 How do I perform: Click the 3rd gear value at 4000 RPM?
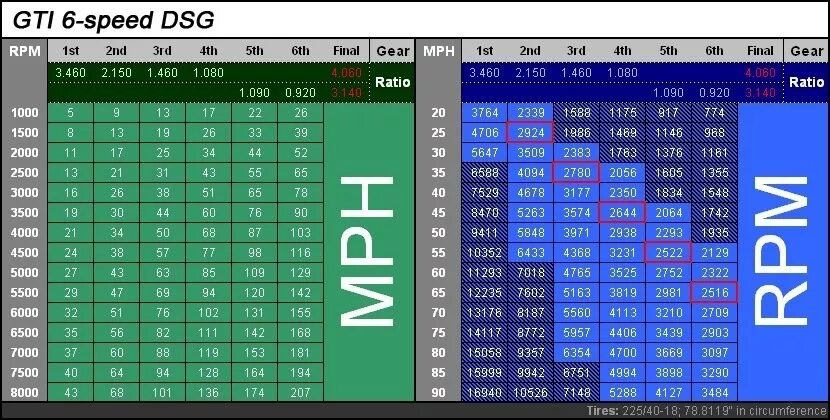coord(163,233)
